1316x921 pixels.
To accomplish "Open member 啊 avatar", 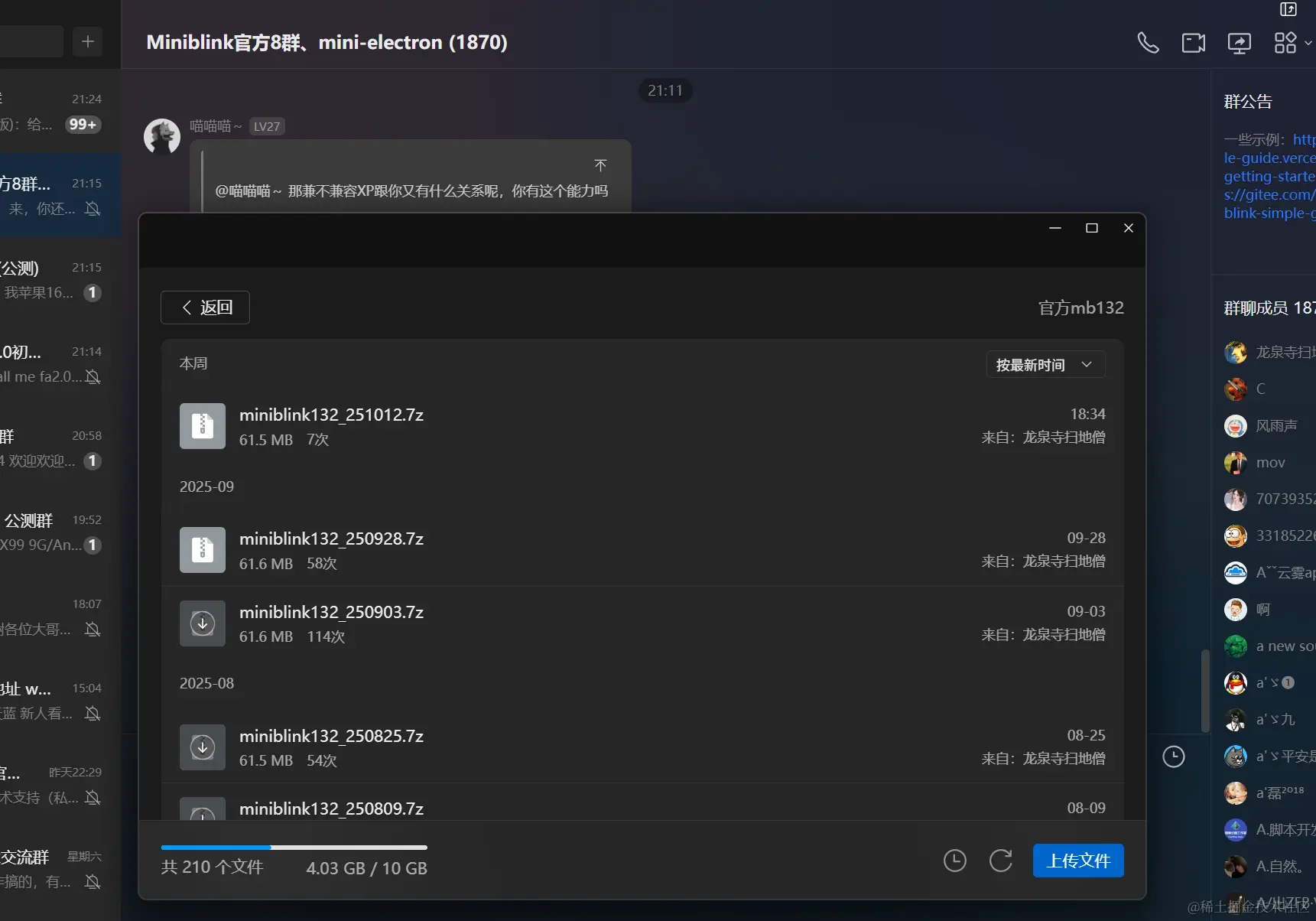I will click(x=1236, y=609).
